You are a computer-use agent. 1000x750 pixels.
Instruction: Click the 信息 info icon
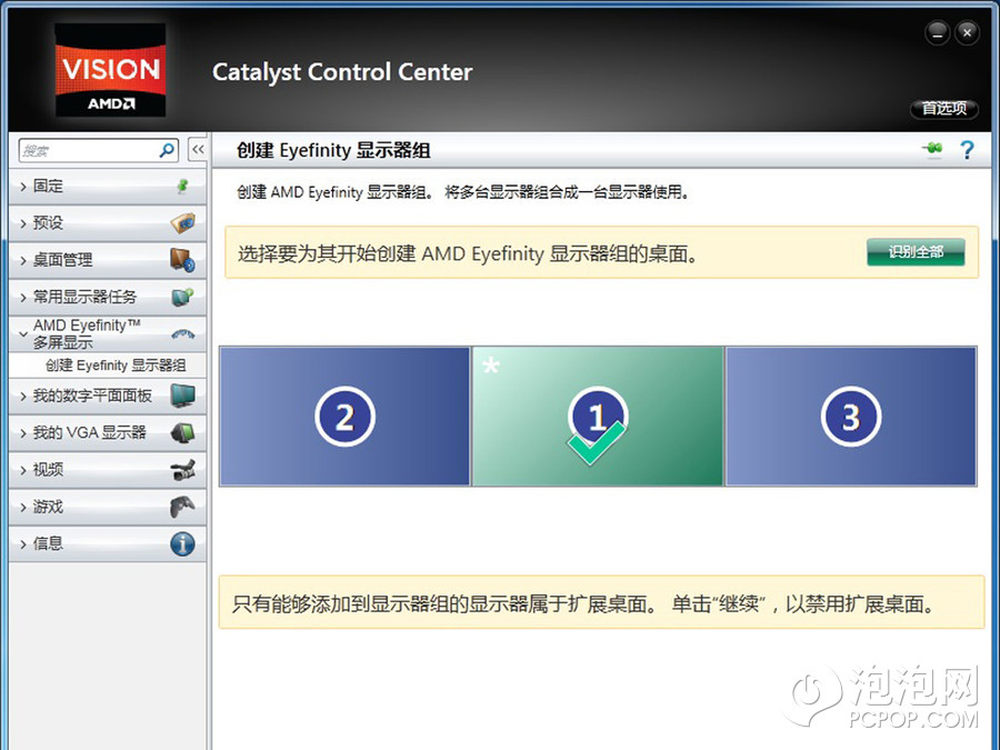coord(182,544)
